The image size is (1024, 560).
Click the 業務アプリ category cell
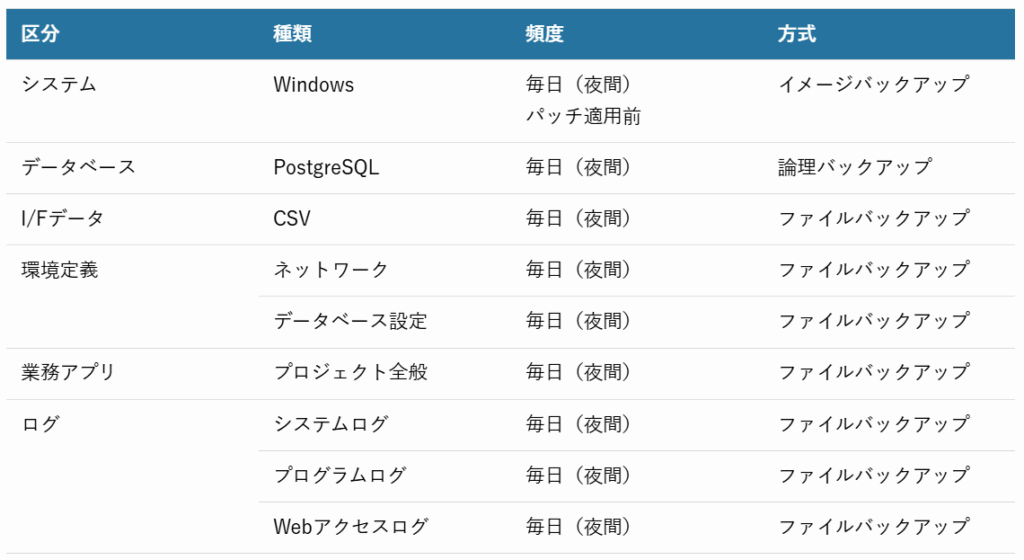tap(68, 373)
